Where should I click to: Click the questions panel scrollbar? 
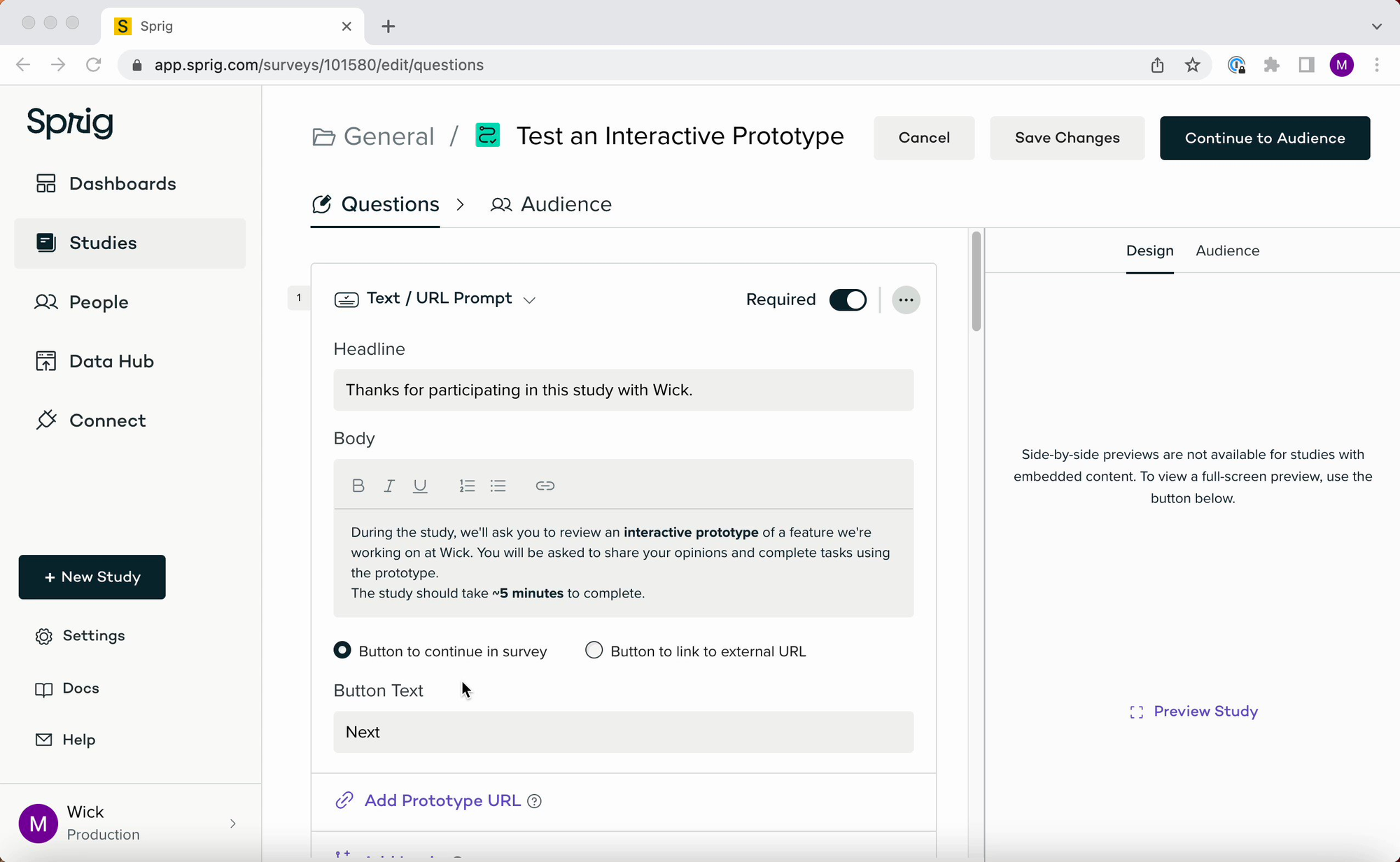coord(976,281)
